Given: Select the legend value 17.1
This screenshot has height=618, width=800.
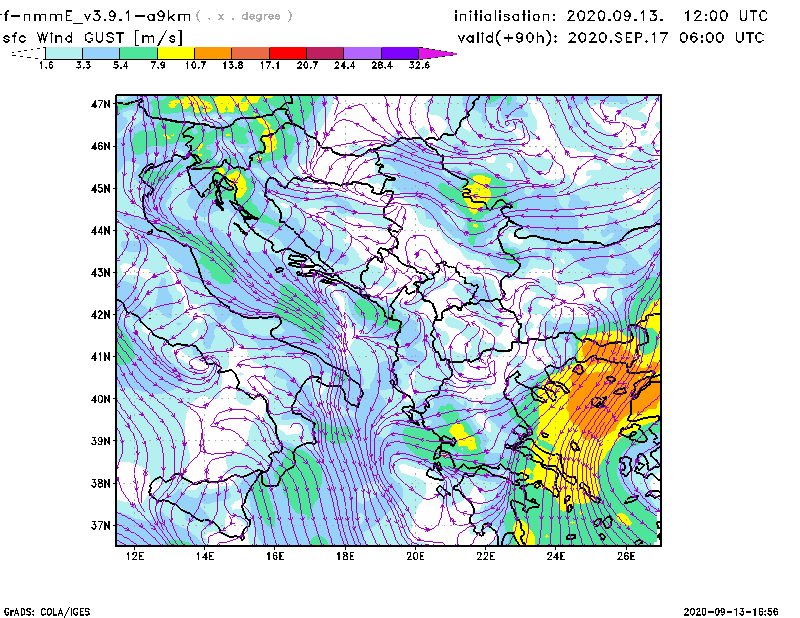Looking at the screenshot, I should pyautogui.click(x=270, y=65).
